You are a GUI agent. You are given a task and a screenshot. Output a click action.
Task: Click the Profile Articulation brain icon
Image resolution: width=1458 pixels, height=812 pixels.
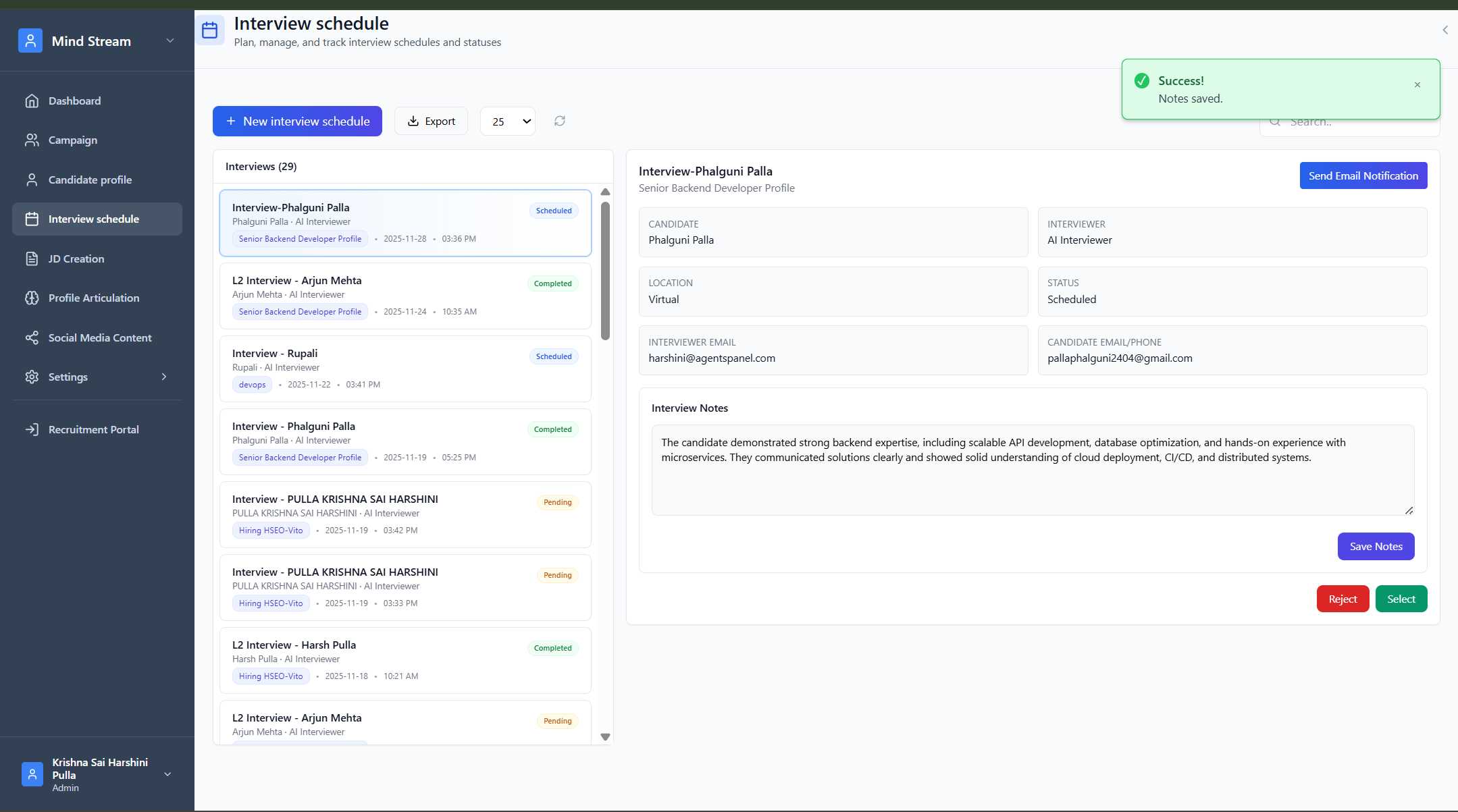coord(32,298)
